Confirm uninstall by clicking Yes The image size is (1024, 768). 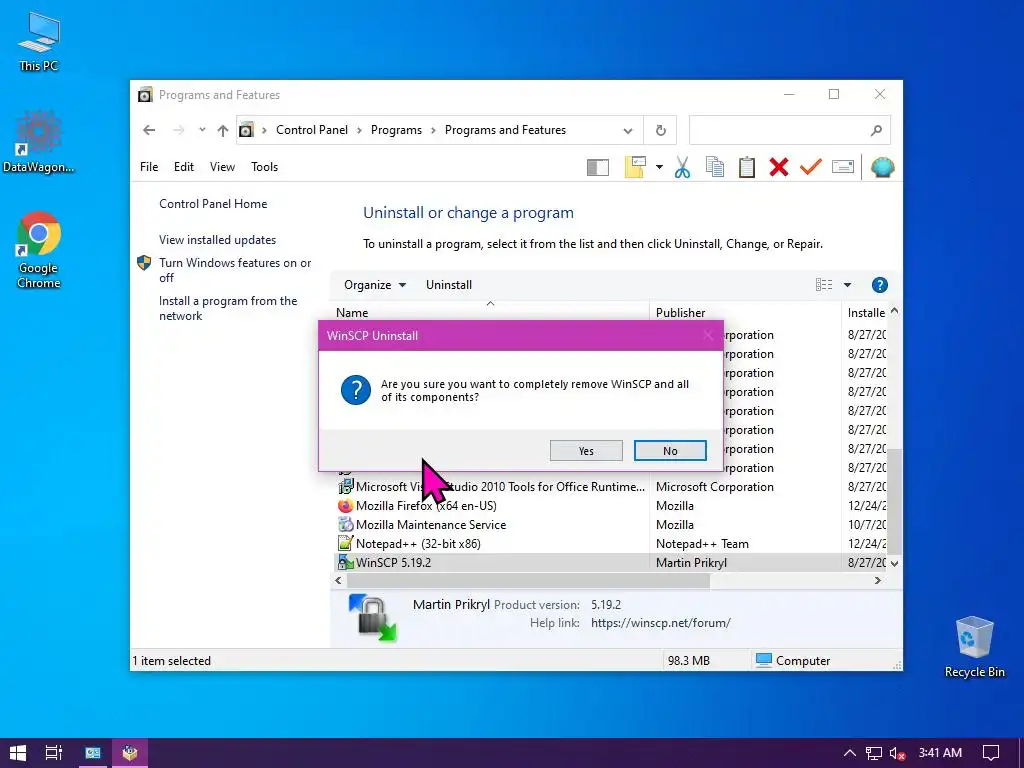pos(586,451)
